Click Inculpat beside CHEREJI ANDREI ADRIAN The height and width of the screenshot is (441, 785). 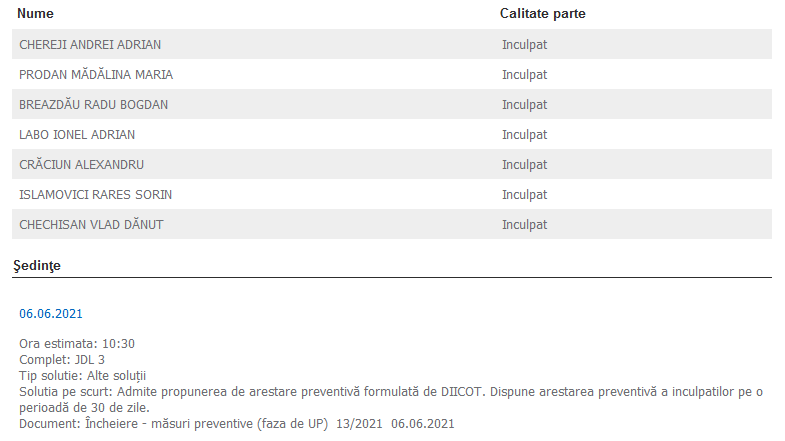click(525, 45)
